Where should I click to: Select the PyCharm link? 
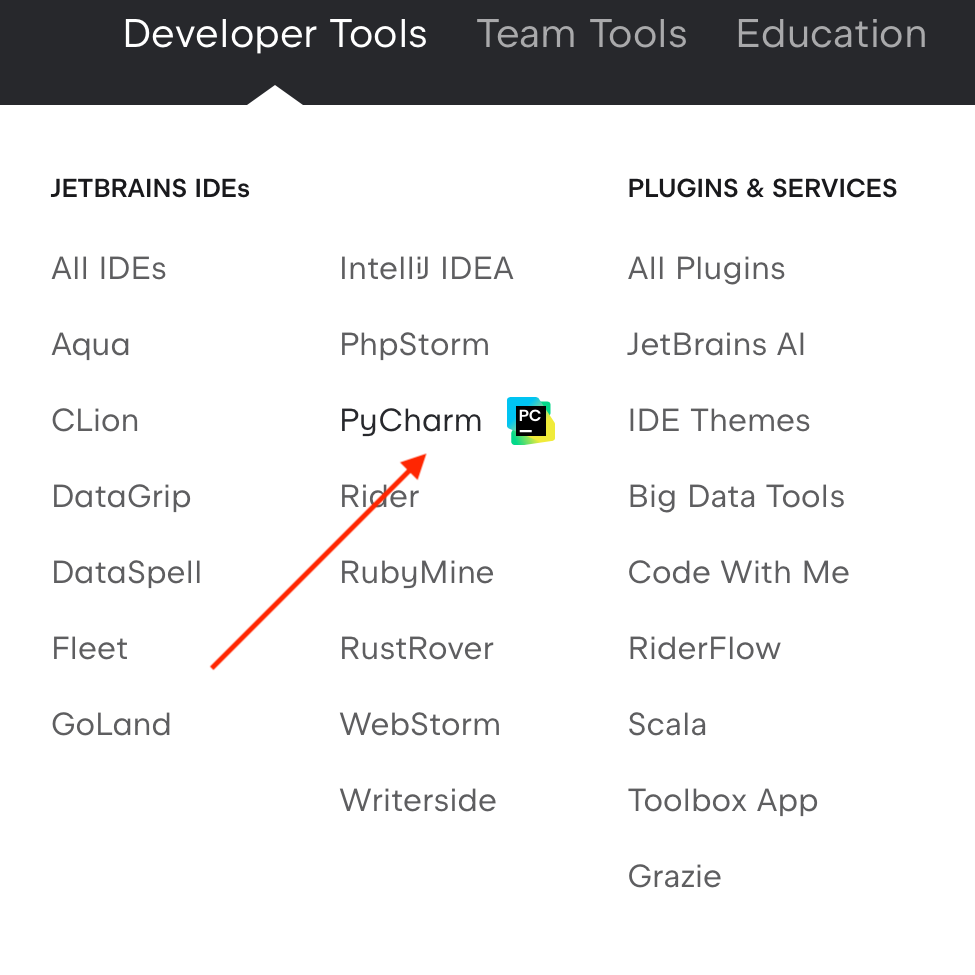coord(411,422)
